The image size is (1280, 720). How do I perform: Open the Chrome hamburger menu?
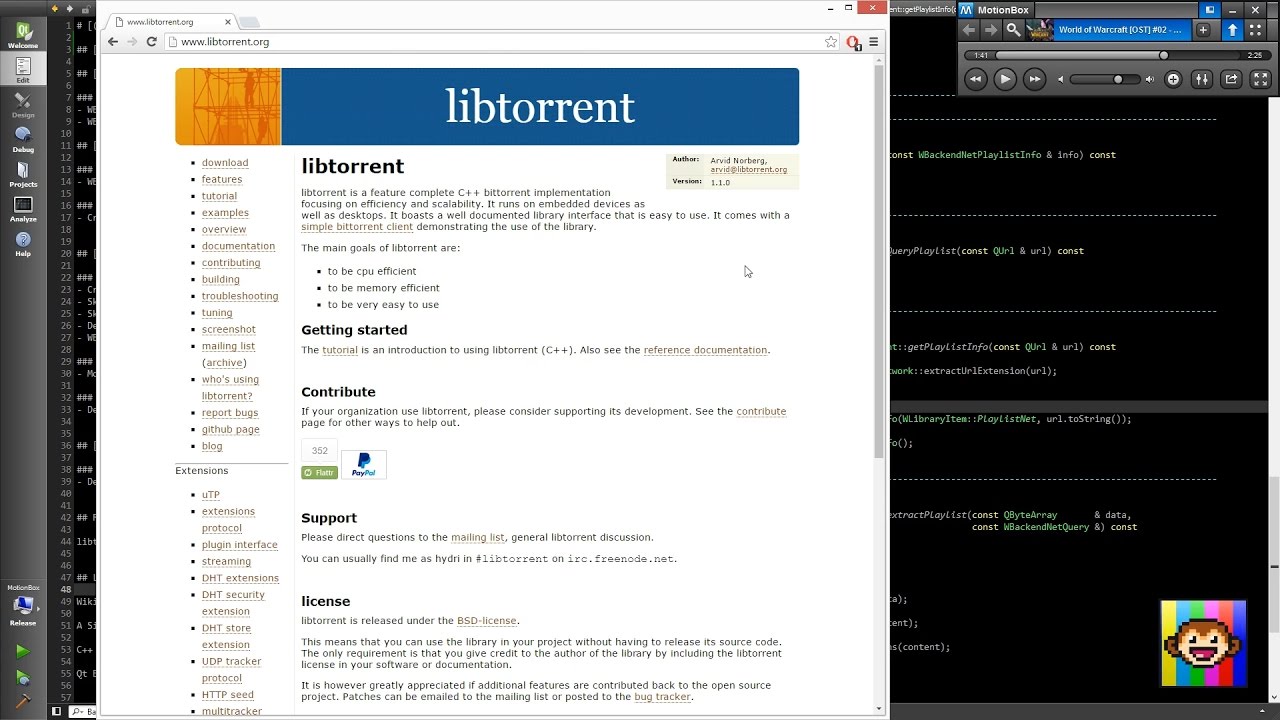[874, 42]
